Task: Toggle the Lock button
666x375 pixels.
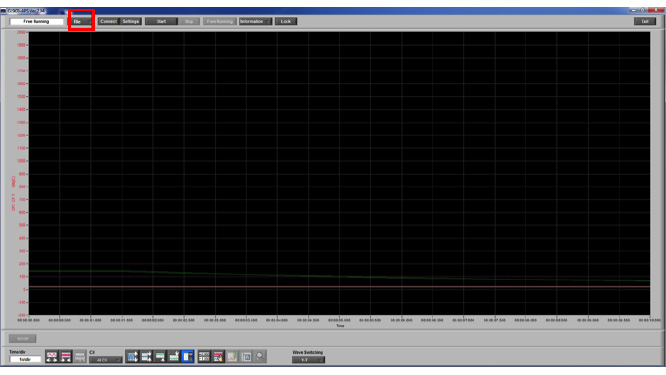Action: coord(285,21)
